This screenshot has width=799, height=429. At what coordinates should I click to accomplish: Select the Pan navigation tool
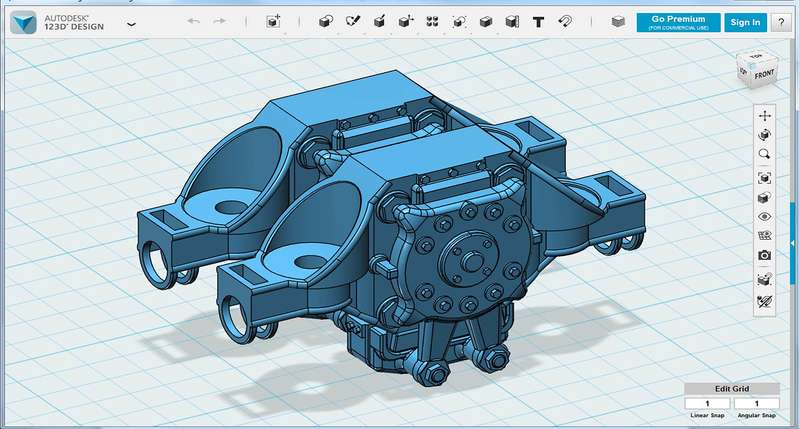(765, 116)
